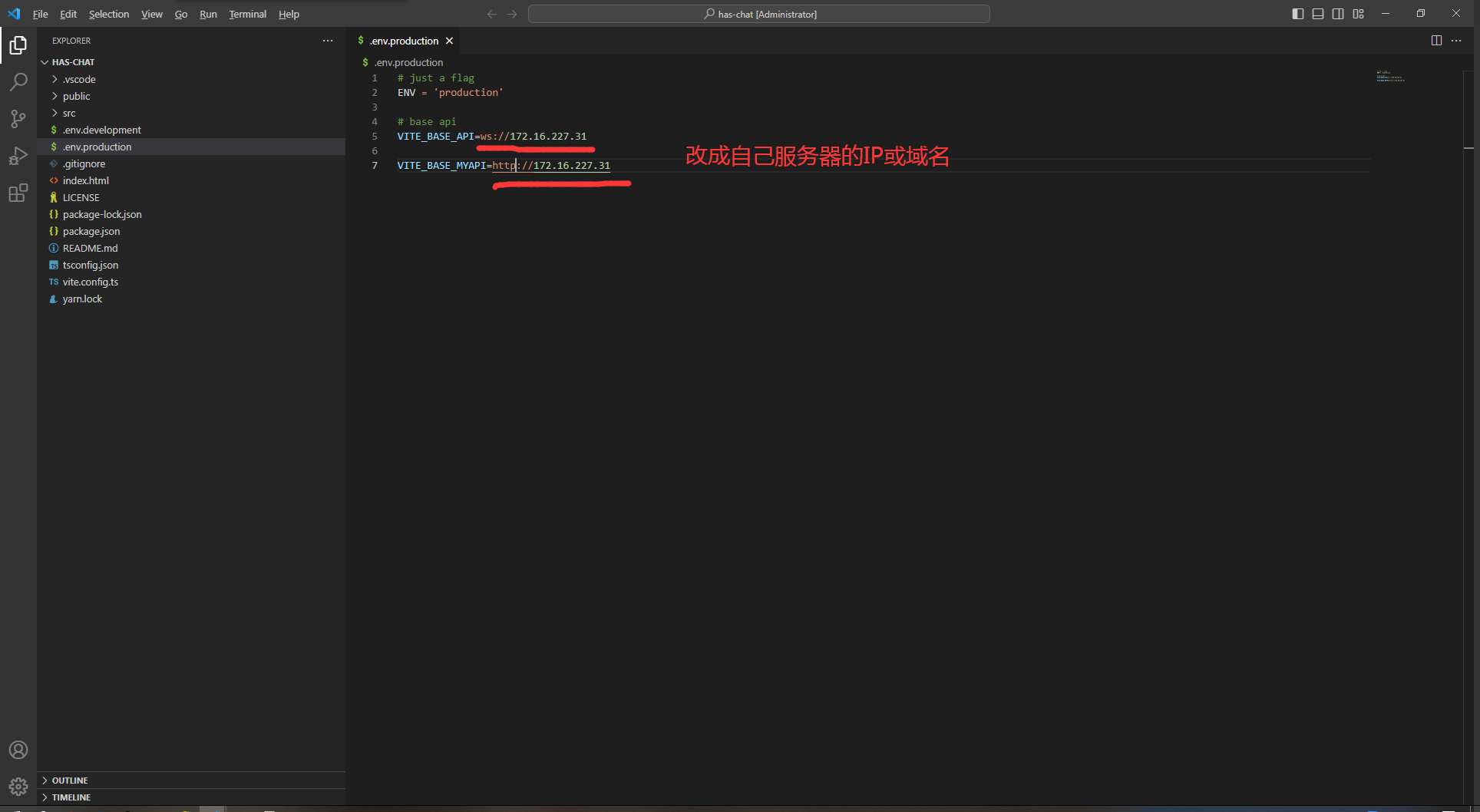
Task: Click the editor minimap preview
Action: coord(1390,76)
